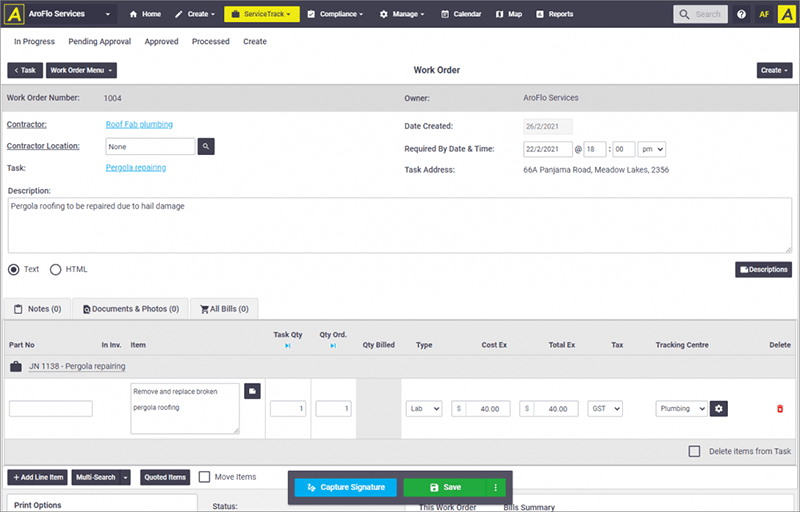Screen dimensions: 800x512
Task: Switch to the Pending Approval tab
Action: 99,42
